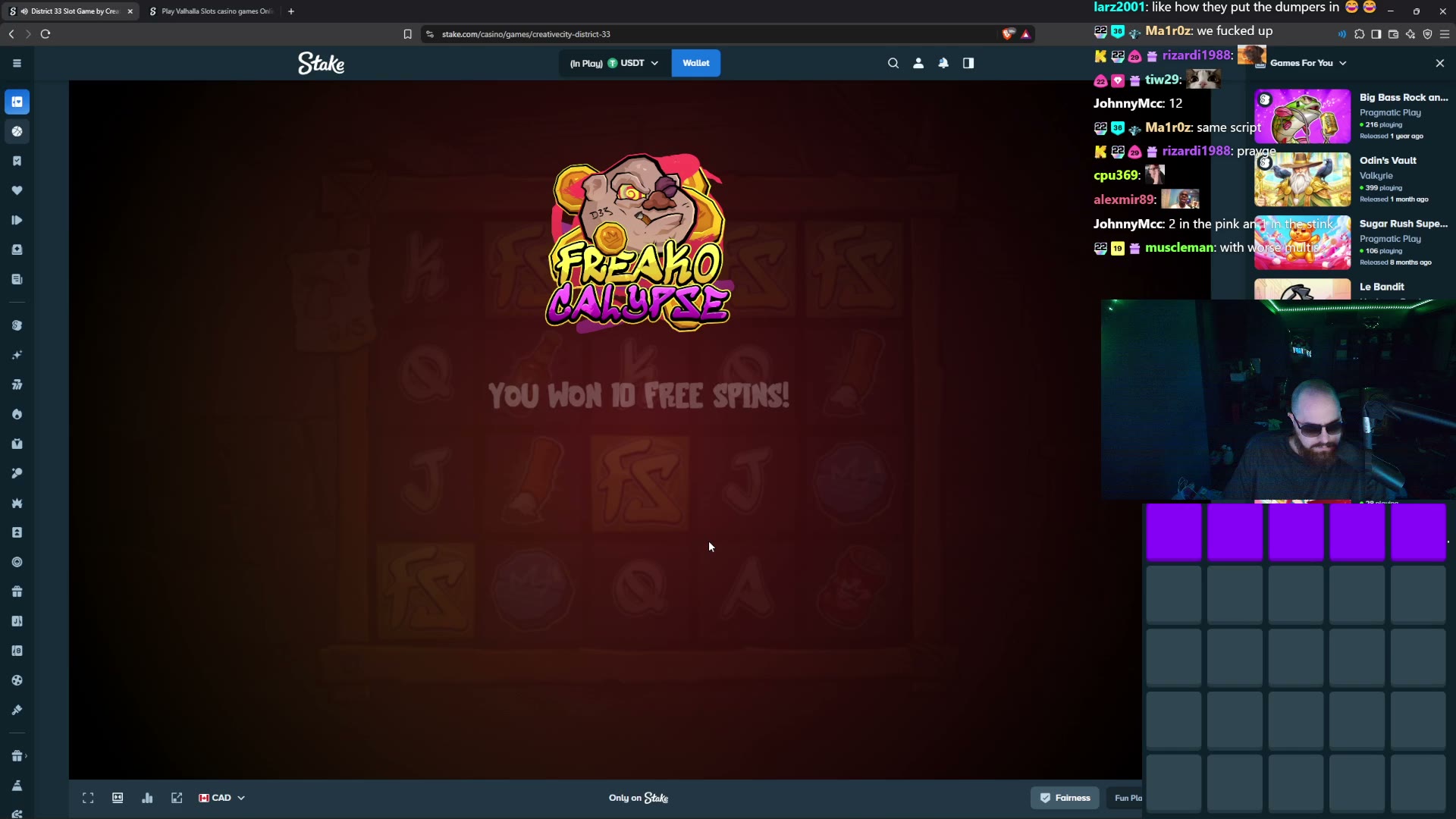Toggle the side panel icon in header
1456x819 pixels.
click(x=968, y=63)
